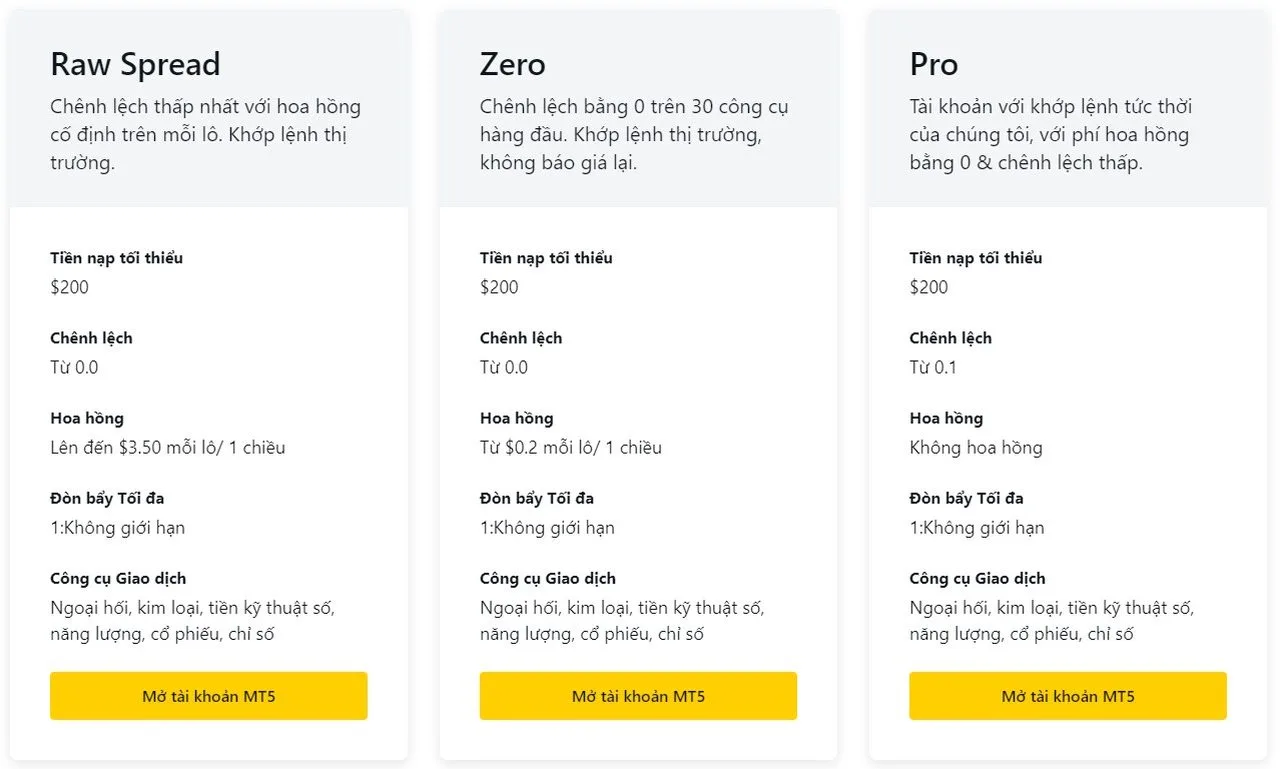Click the Pro account description text
The height and width of the screenshot is (769, 1280).
(x=1050, y=134)
